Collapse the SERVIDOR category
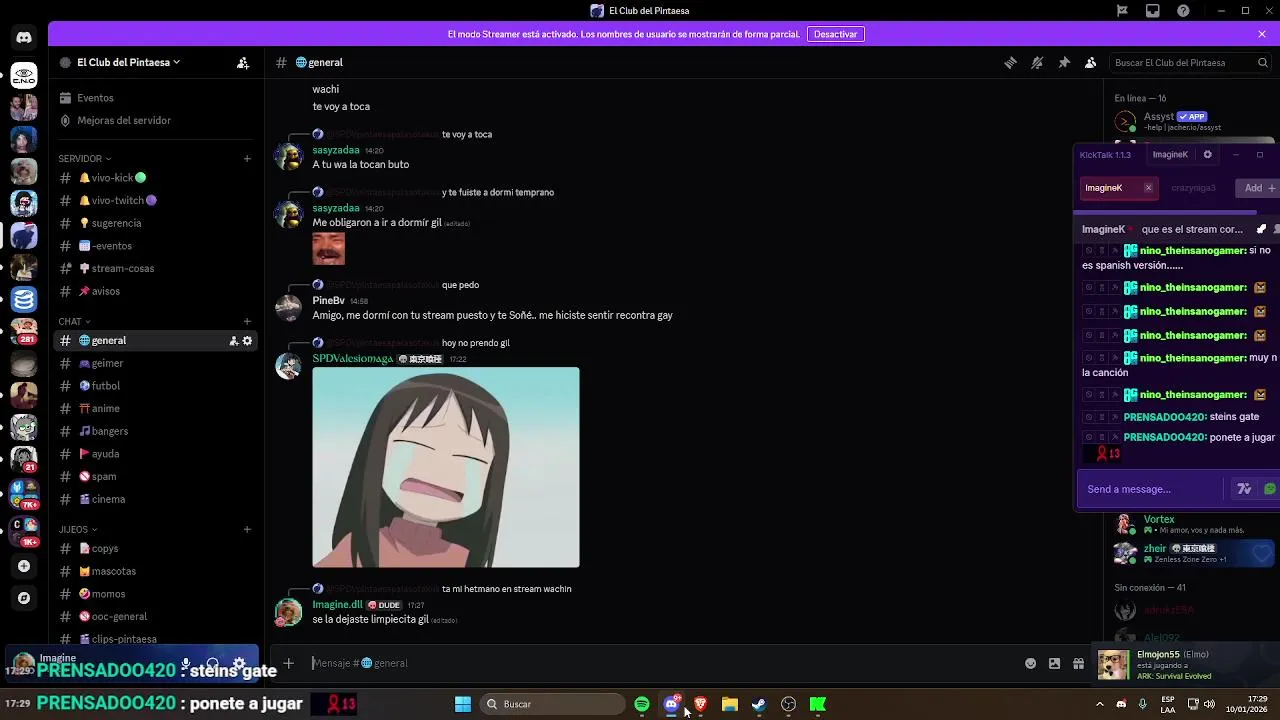This screenshot has height=720, width=1280. 85,158
